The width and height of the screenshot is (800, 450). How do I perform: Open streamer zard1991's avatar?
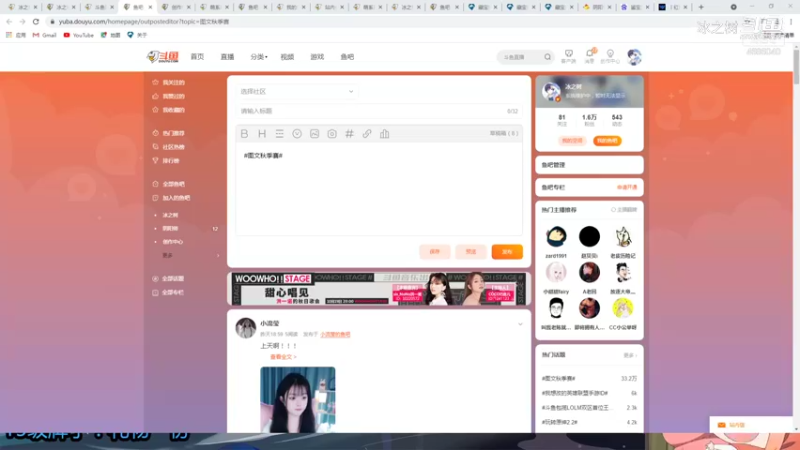pos(556,237)
